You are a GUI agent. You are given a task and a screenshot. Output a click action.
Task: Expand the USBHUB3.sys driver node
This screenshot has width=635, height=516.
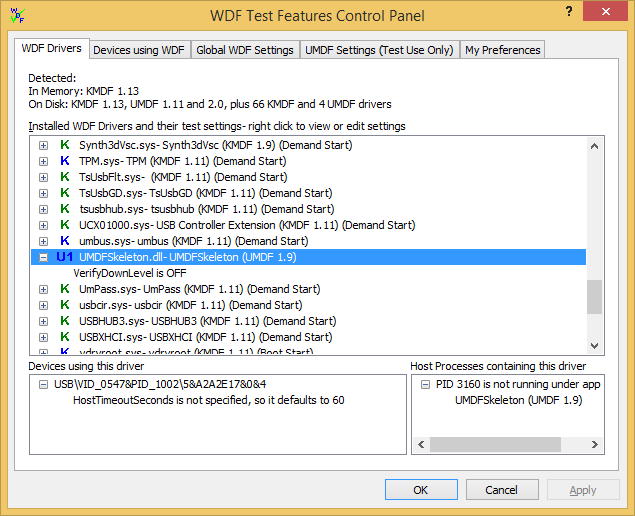43,322
